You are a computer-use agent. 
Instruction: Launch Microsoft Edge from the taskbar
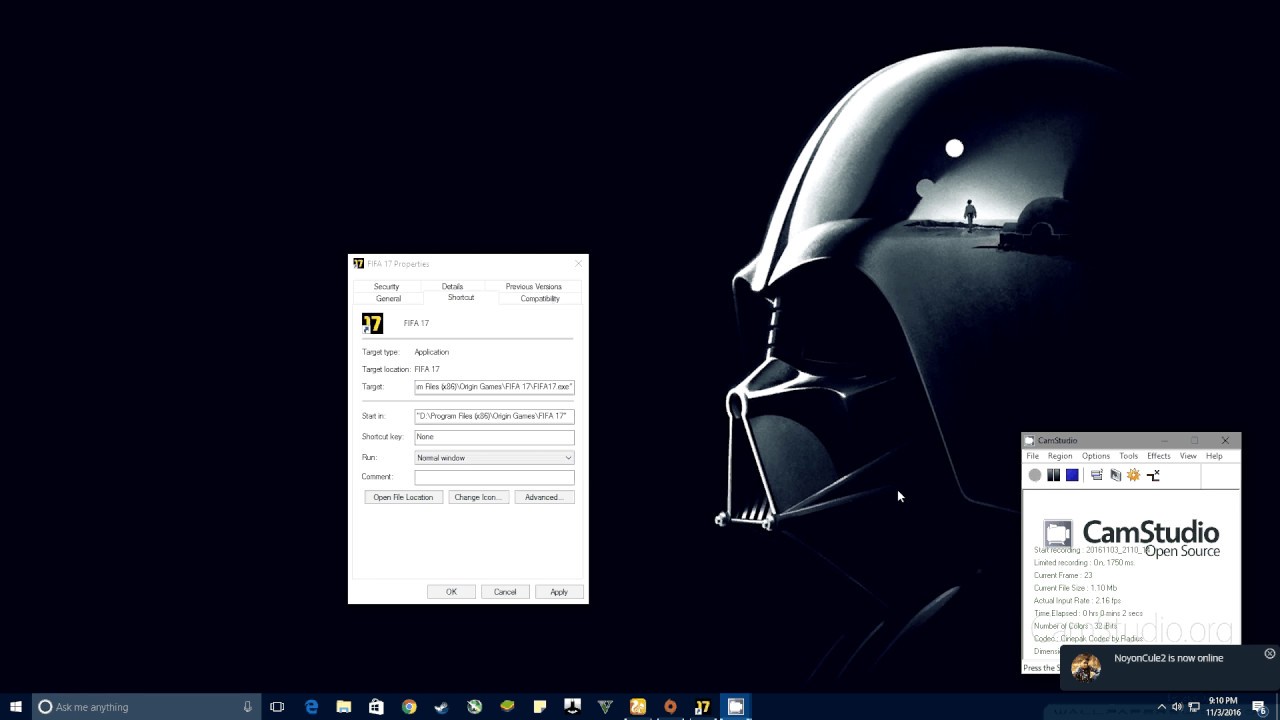tap(311, 707)
